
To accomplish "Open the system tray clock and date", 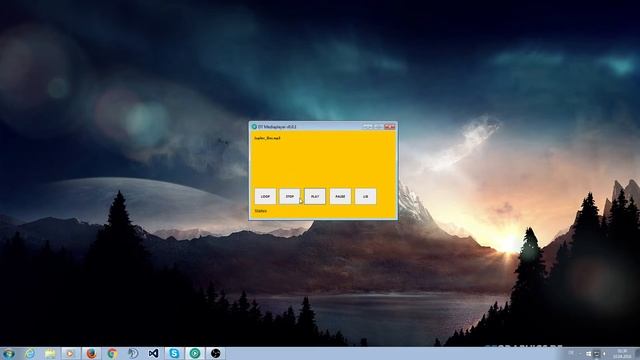I will [622, 353].
